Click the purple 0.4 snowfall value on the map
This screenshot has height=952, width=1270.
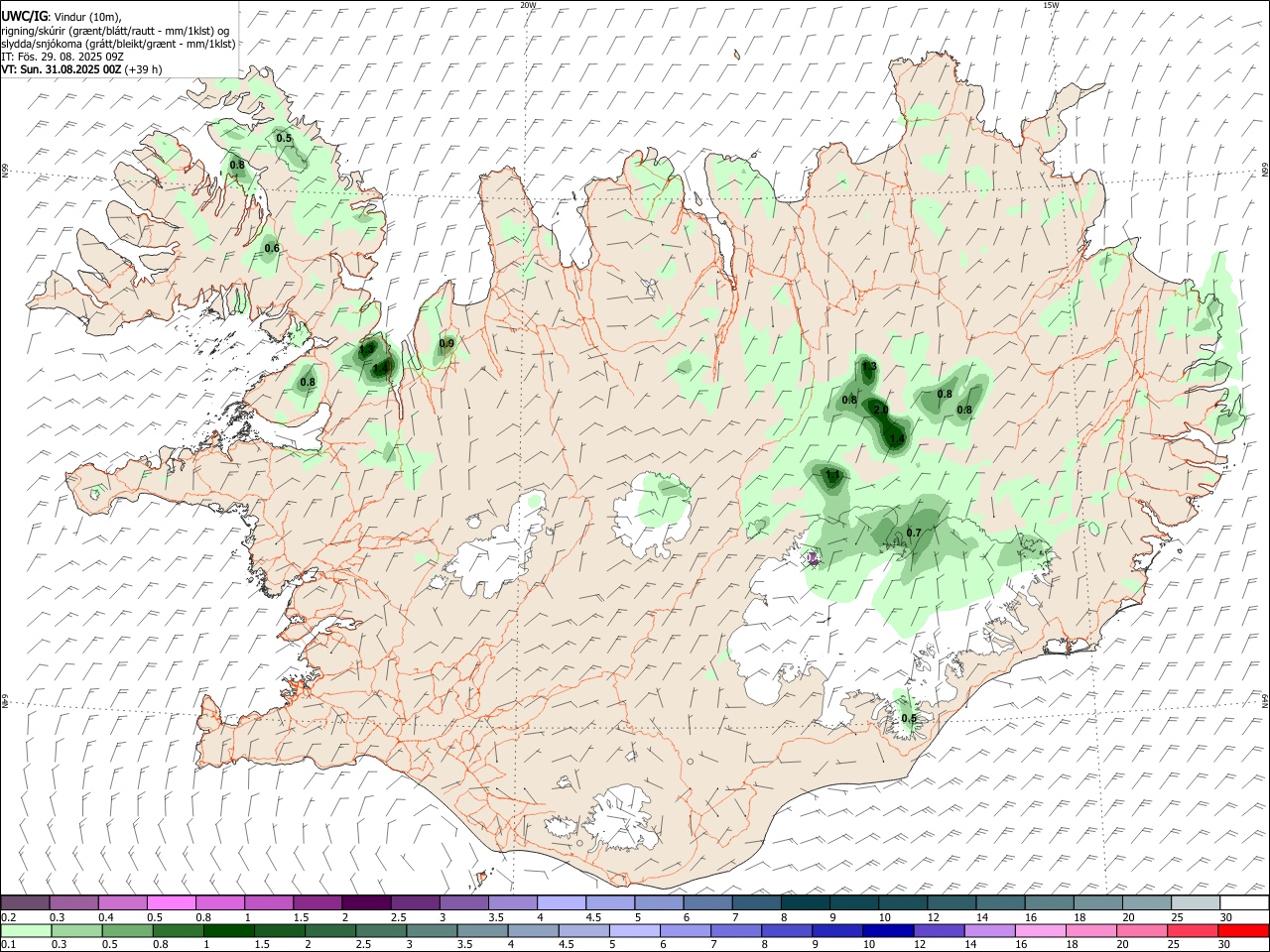[x=812, y=559]
